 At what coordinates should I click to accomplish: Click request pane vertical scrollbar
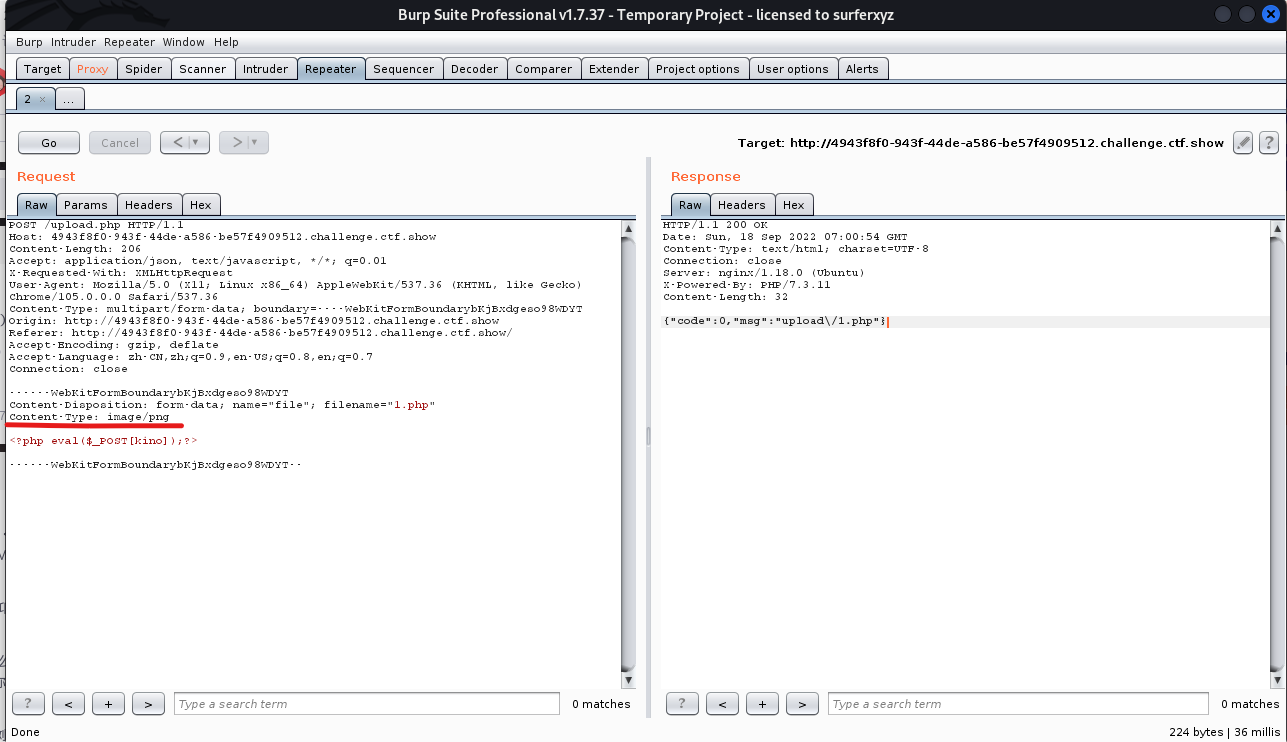(x=628, y=455)
